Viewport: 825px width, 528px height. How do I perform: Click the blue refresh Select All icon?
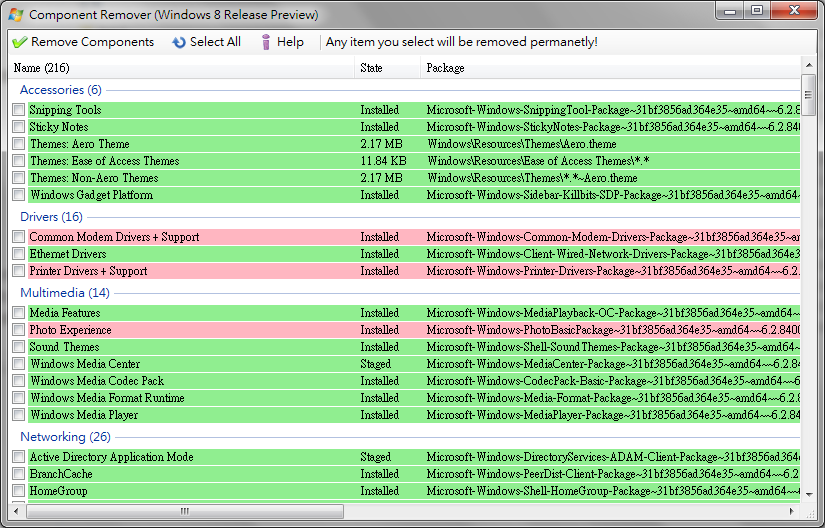(179, 42)
